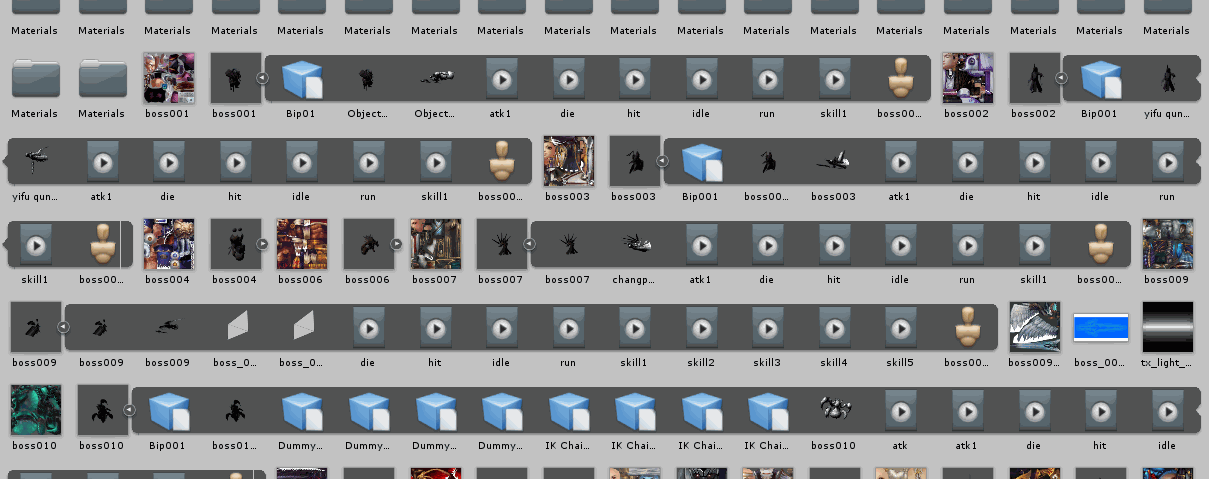This screenshot has height=479, width=1209.
Task: Select the boss002 texture thumbnail
Action: pyautogui.click(x=967, y=78)
